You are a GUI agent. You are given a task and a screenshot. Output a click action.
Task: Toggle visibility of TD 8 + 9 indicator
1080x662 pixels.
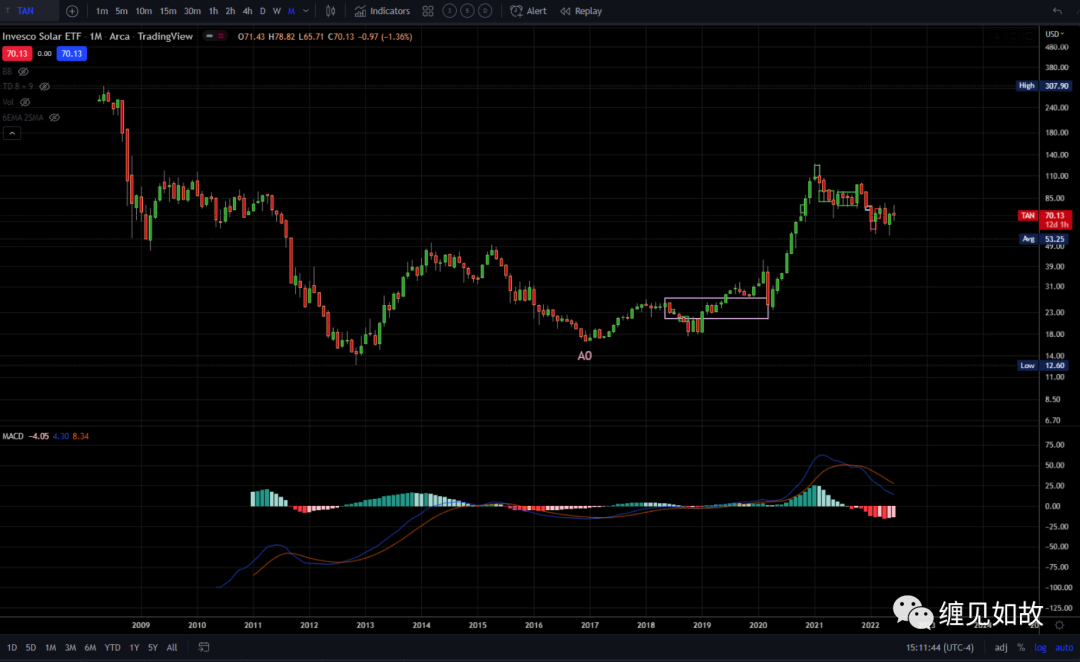tap(45, 87)
